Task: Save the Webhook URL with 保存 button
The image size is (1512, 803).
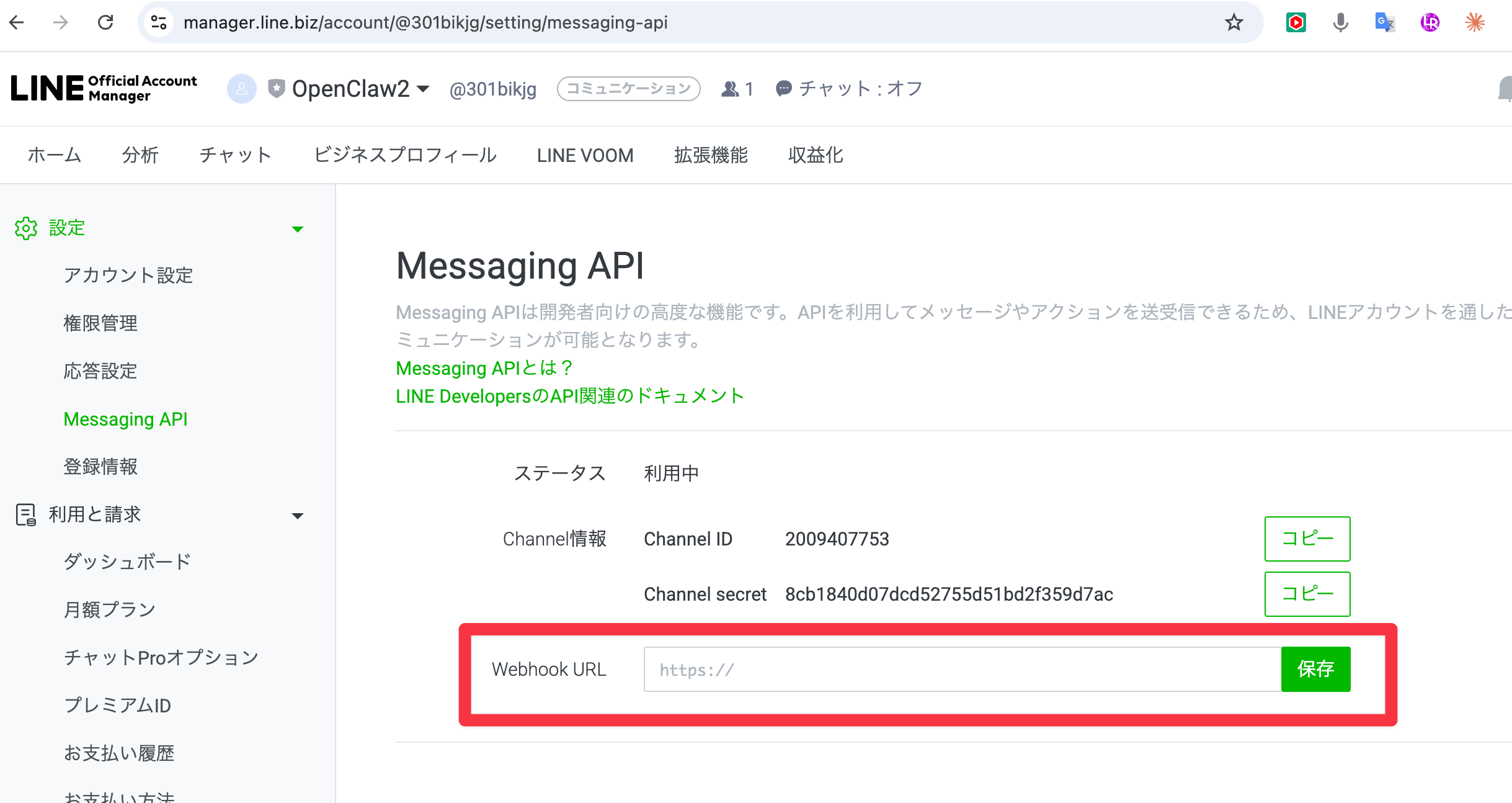Action: click(x=1315, y=669)
